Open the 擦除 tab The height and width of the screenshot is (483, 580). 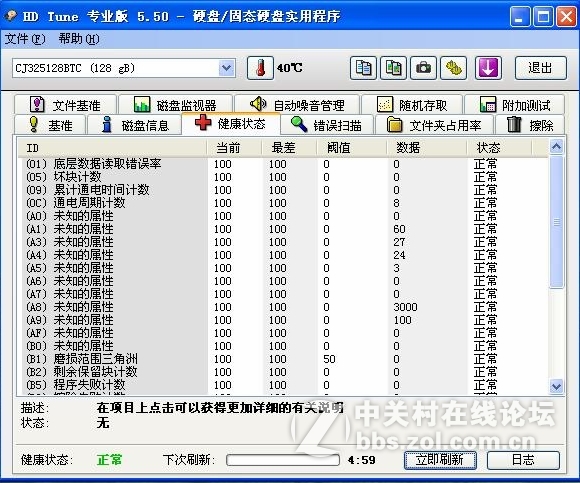(530, 125)
